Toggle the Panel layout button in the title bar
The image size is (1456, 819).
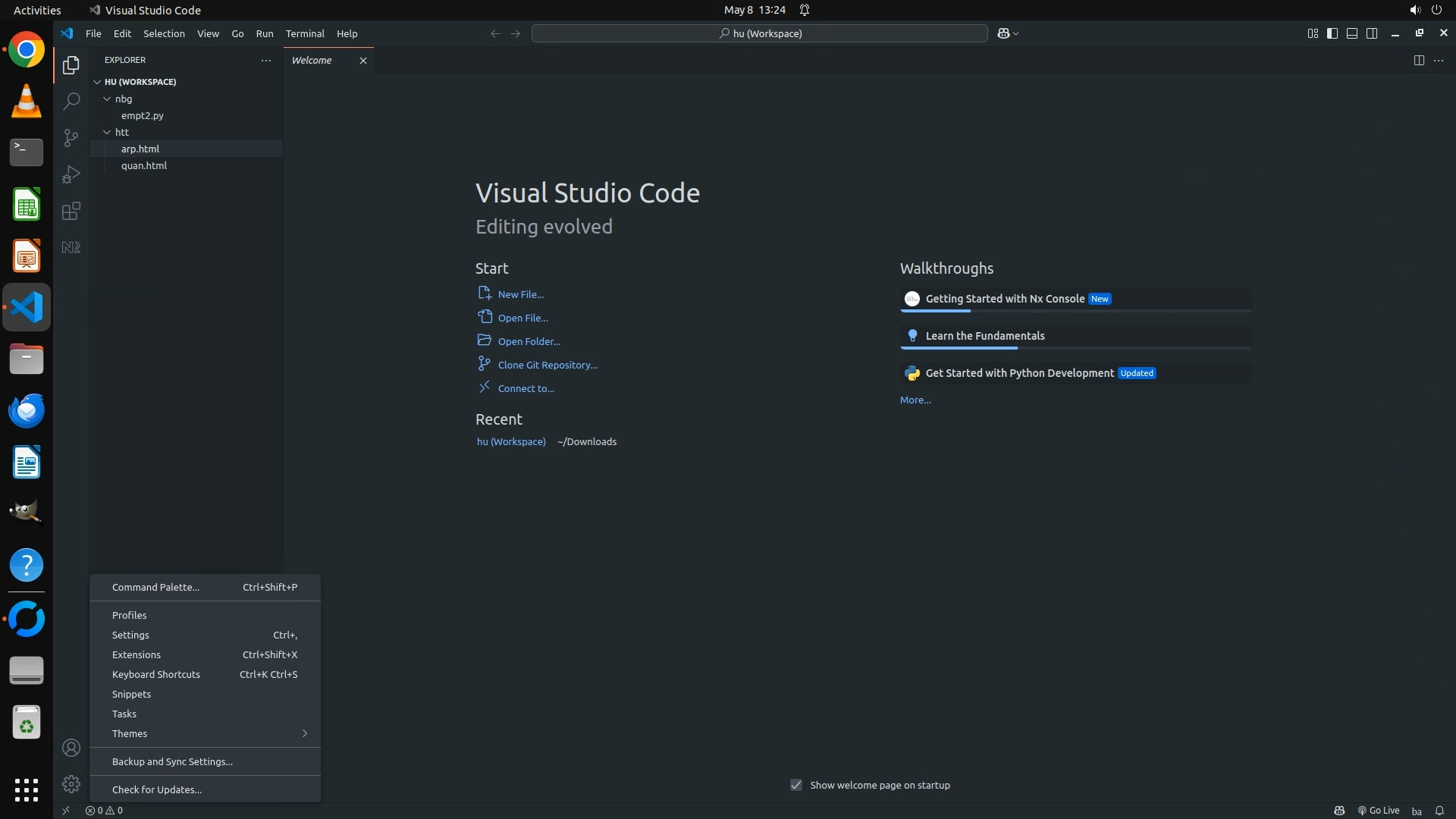1352,33
